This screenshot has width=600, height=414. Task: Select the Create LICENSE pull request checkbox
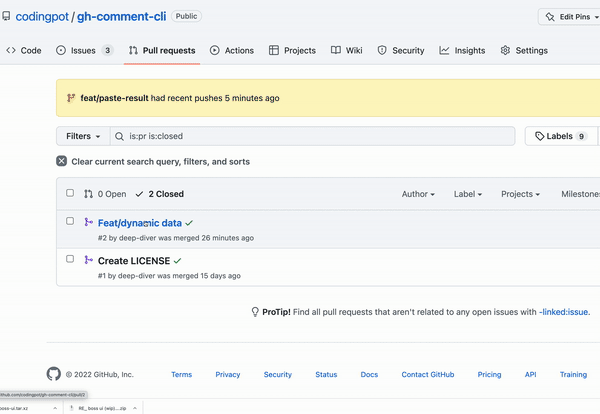[x=70, y=259]
